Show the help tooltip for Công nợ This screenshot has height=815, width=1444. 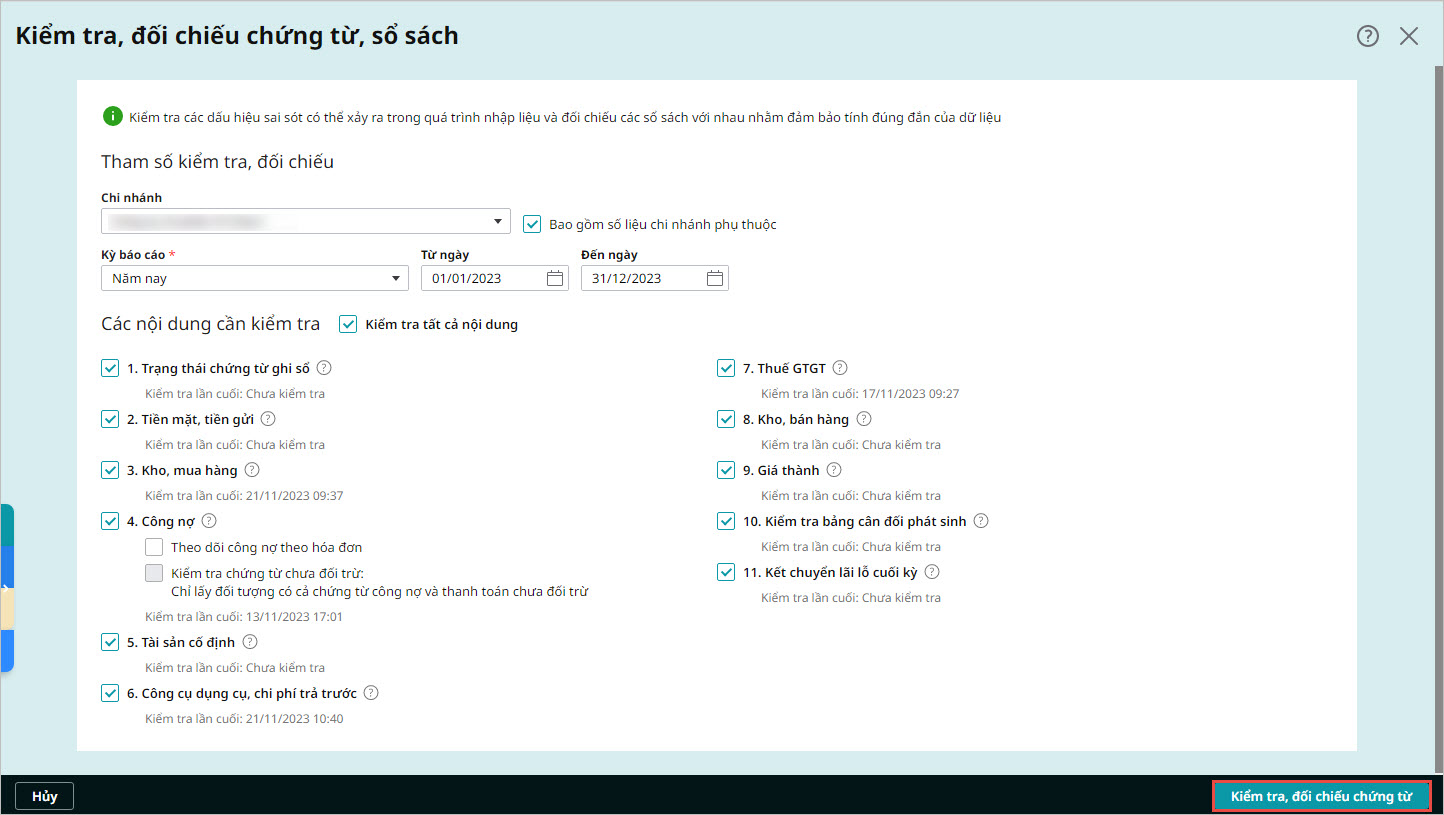[x=209, y=521]
